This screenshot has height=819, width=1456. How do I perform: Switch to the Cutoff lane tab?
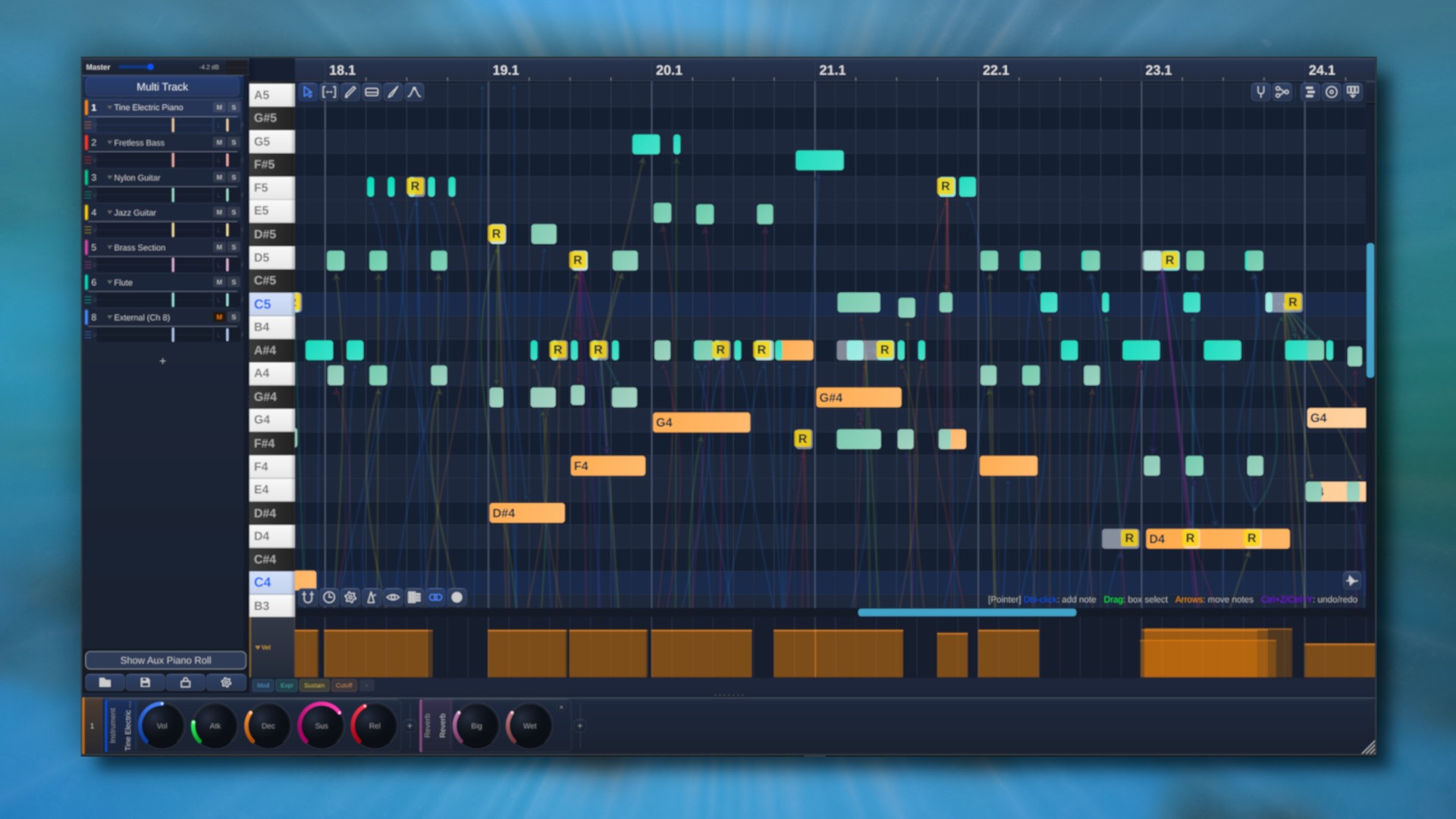pyautogui.click(x=344, y=686)
